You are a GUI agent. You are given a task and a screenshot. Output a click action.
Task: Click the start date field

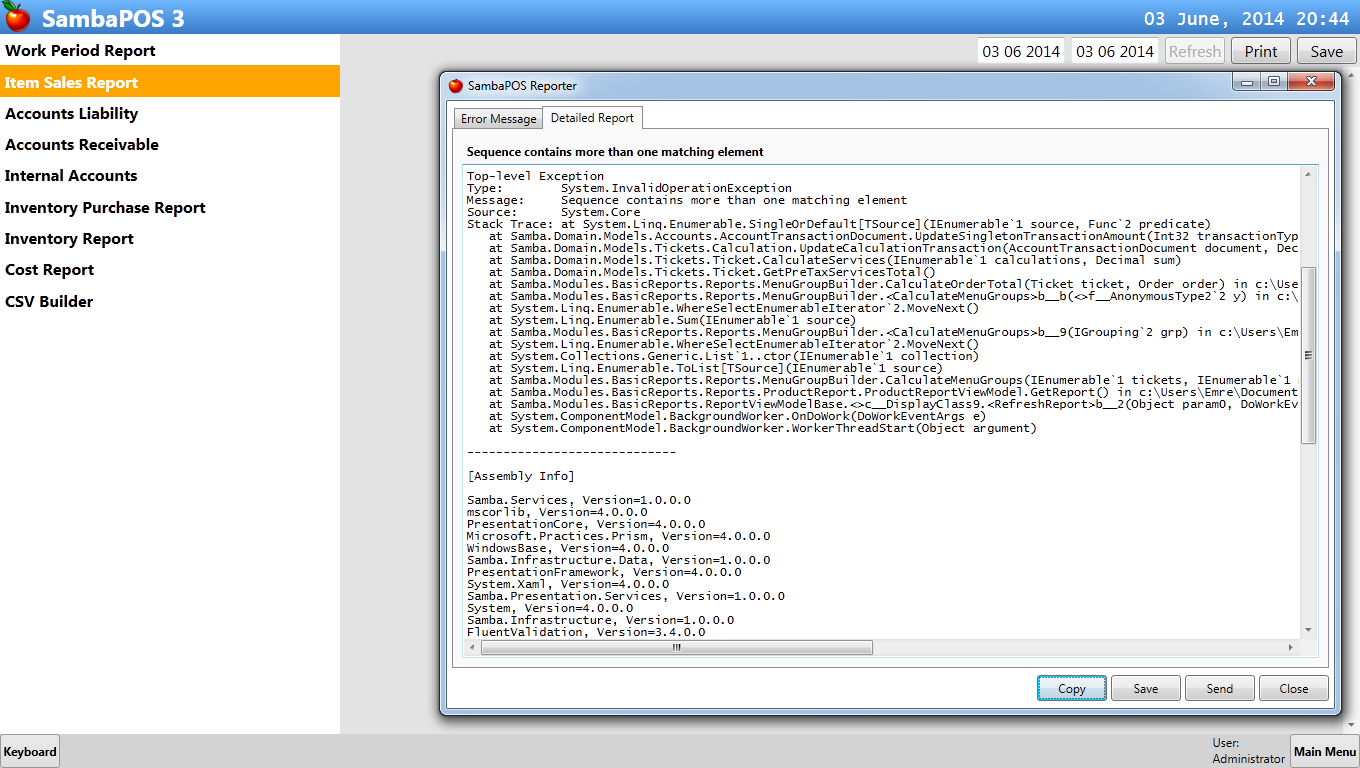pyautogui.click(x=1021, y=51)
